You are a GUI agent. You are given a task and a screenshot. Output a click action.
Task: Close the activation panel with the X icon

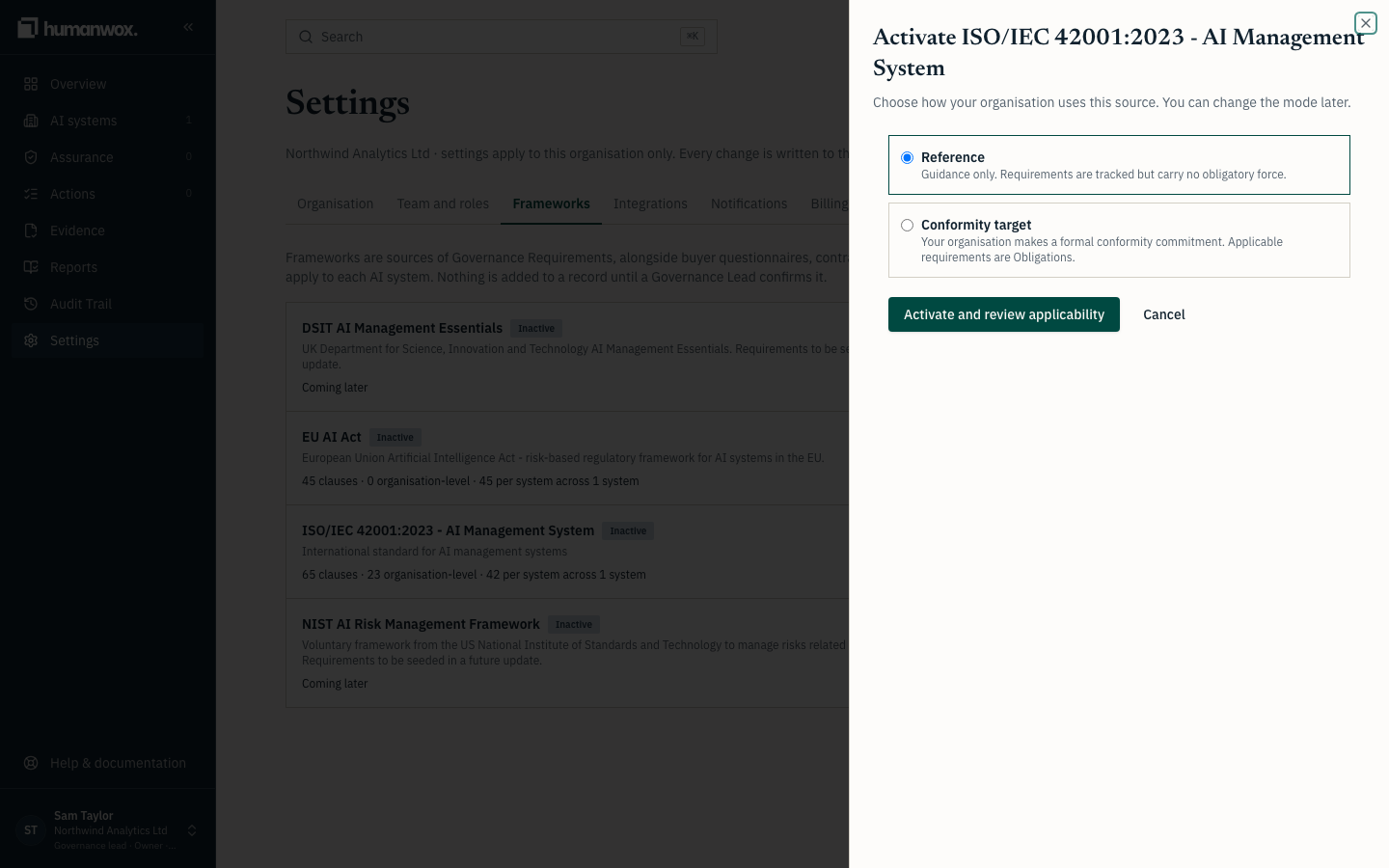coord(1365,23)
